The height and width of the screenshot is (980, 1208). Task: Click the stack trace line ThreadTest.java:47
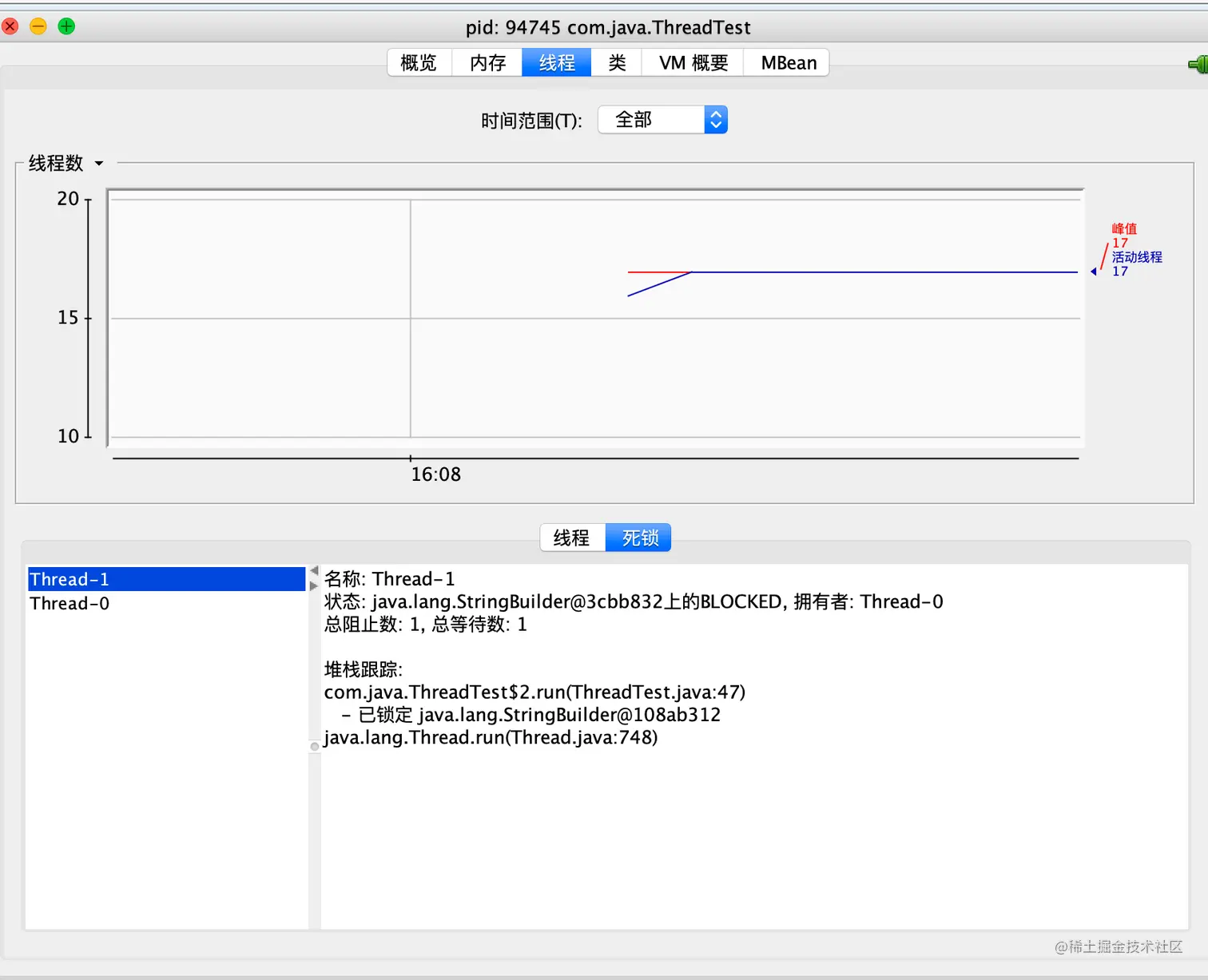coord(534,692)
